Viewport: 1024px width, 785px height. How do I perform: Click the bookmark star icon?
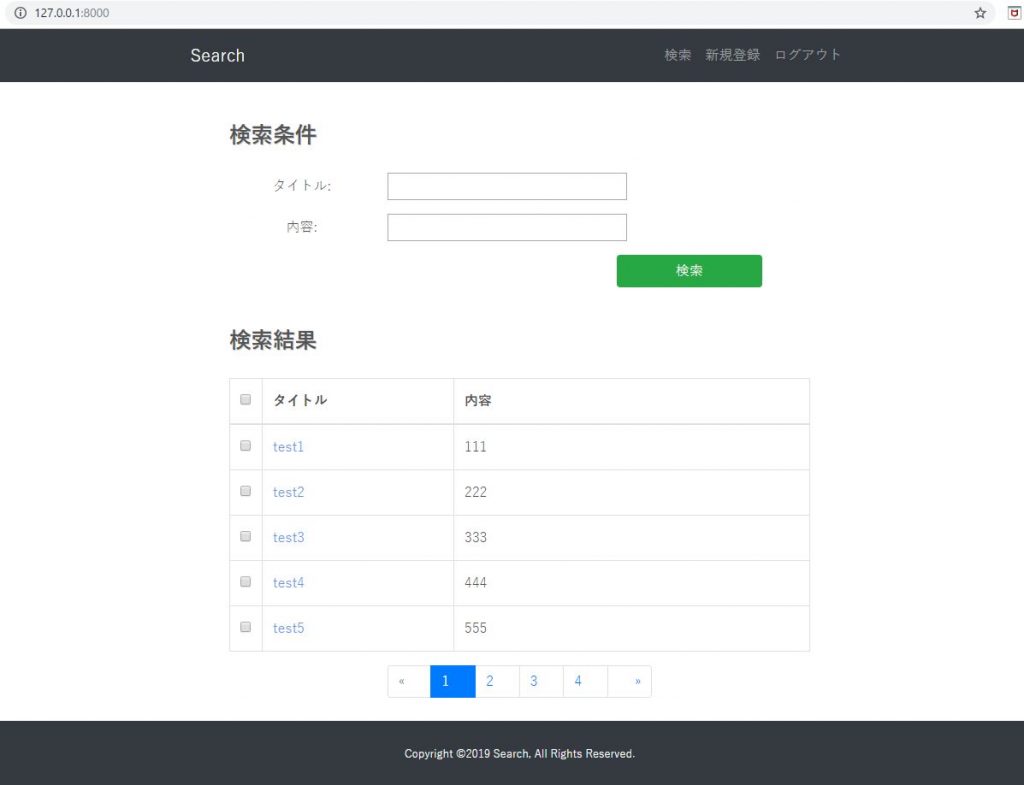coord(980,13)
